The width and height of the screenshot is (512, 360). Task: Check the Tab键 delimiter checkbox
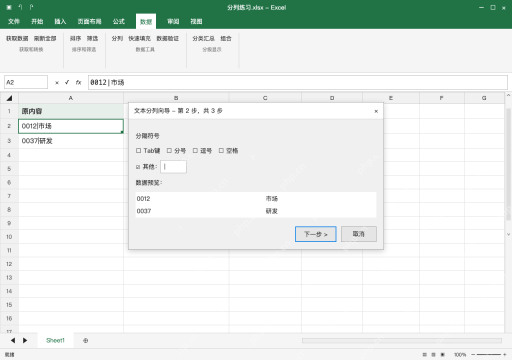(x=139, y=151)
